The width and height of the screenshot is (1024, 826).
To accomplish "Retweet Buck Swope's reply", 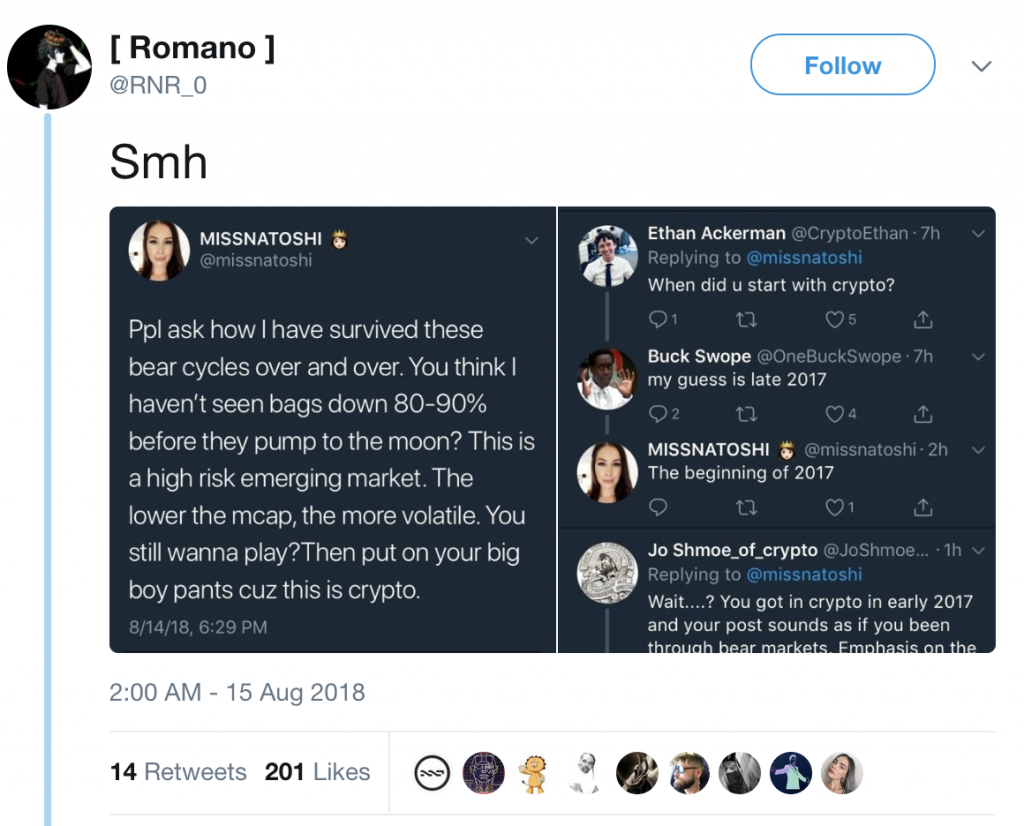I will [746, 414].
